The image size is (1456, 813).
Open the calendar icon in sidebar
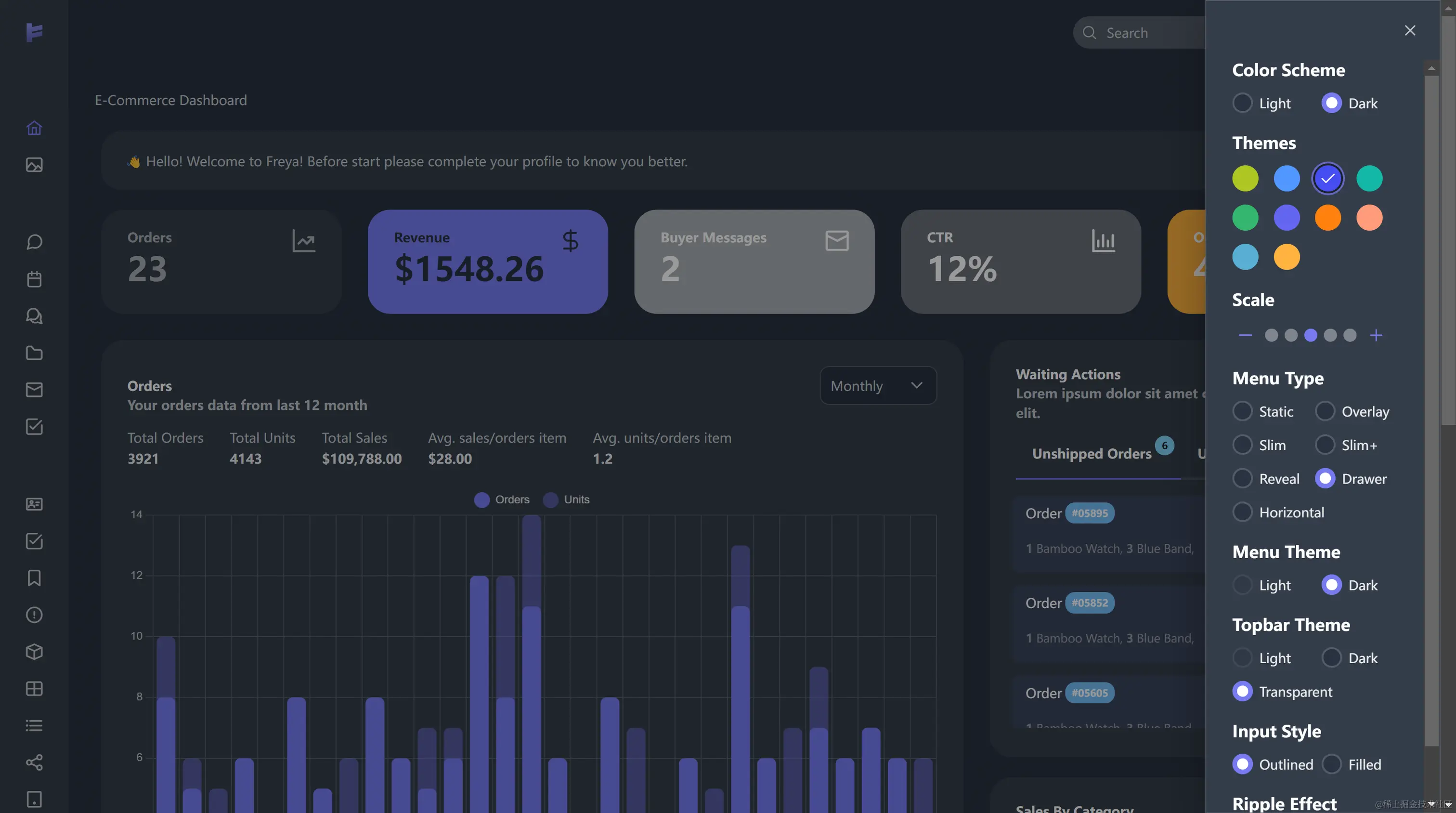(x=34, y=279)
